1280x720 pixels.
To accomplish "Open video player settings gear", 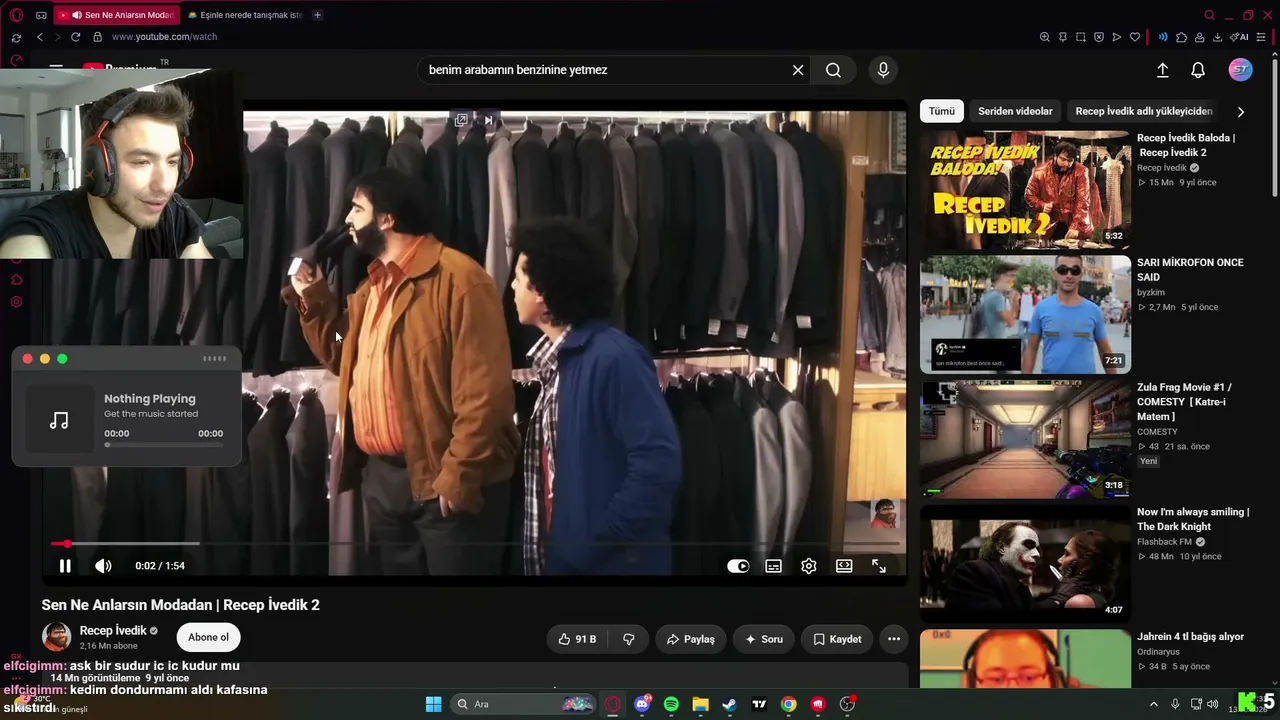I will point(809,566).
